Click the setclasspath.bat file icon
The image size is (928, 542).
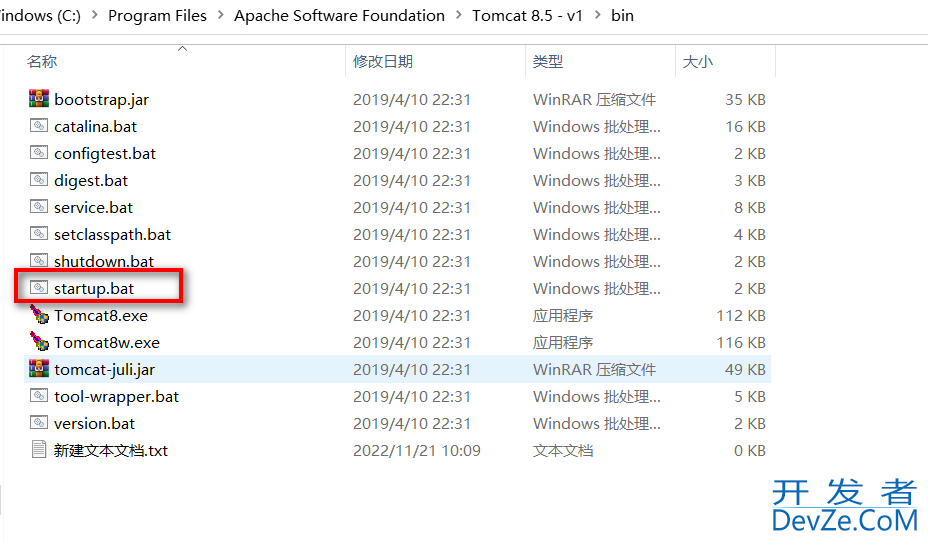coord(39,234)
